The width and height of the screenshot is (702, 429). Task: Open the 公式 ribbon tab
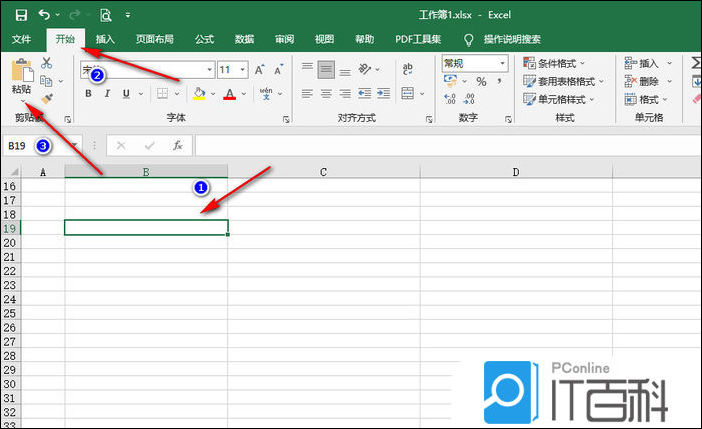pyautogui.click(x=205, y=39)
